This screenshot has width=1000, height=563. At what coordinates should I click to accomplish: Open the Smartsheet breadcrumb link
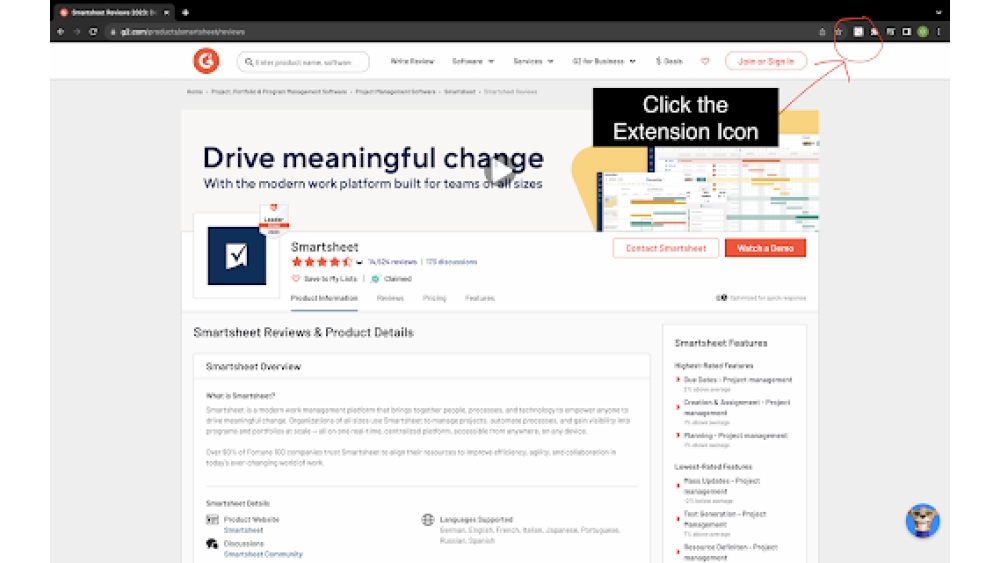click(459, 92)
